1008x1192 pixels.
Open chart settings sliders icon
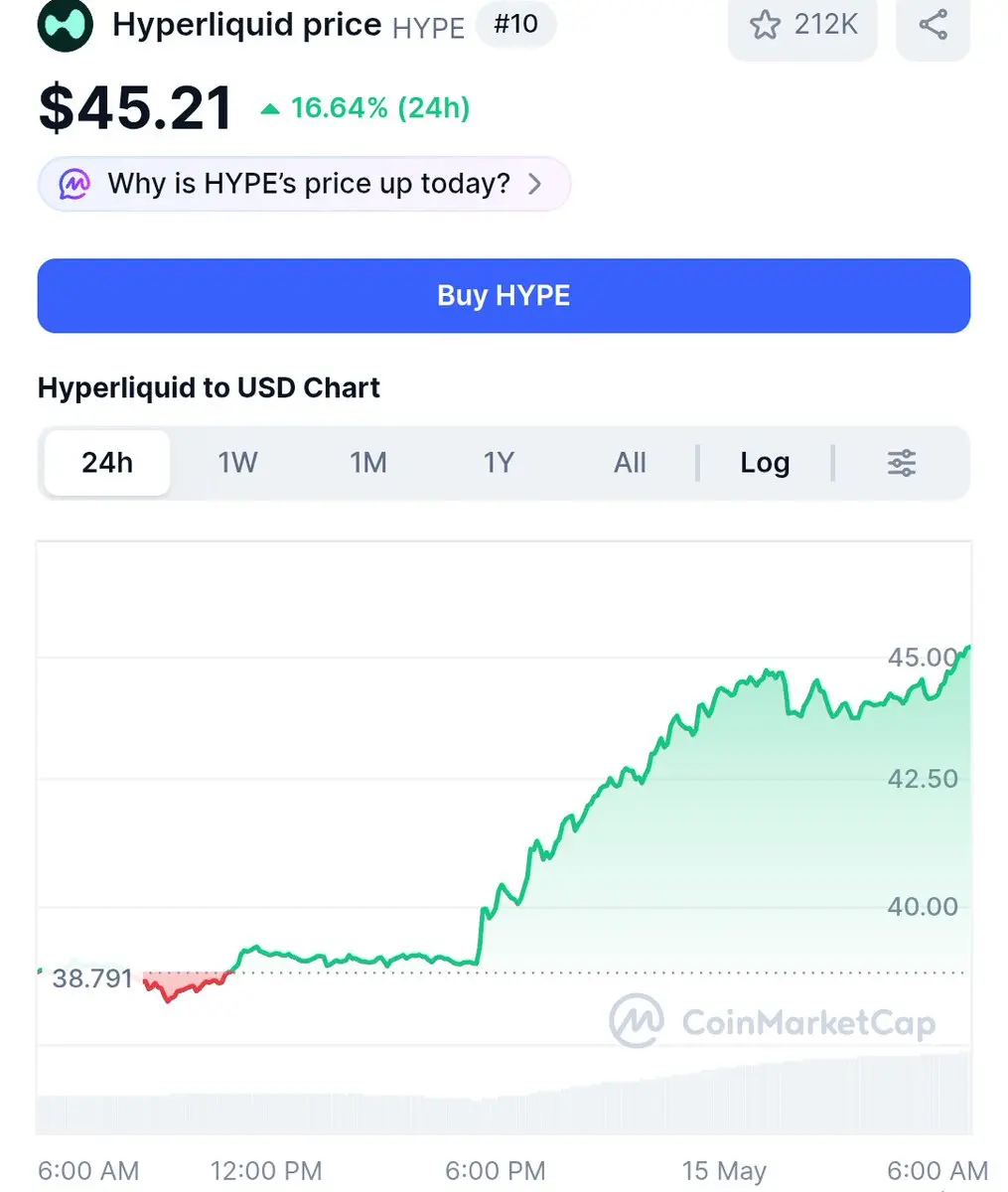[902, 463]
